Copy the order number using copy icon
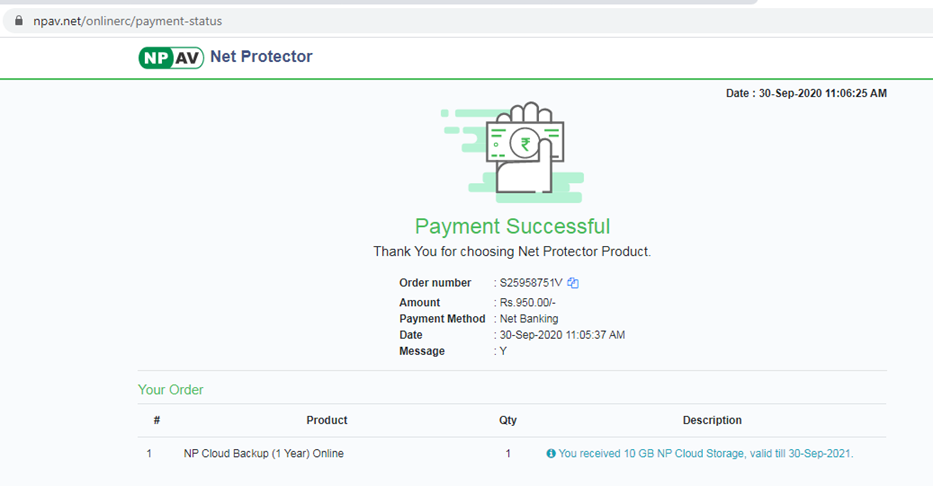This screenshot has height=486, width=933. point(573,283)
